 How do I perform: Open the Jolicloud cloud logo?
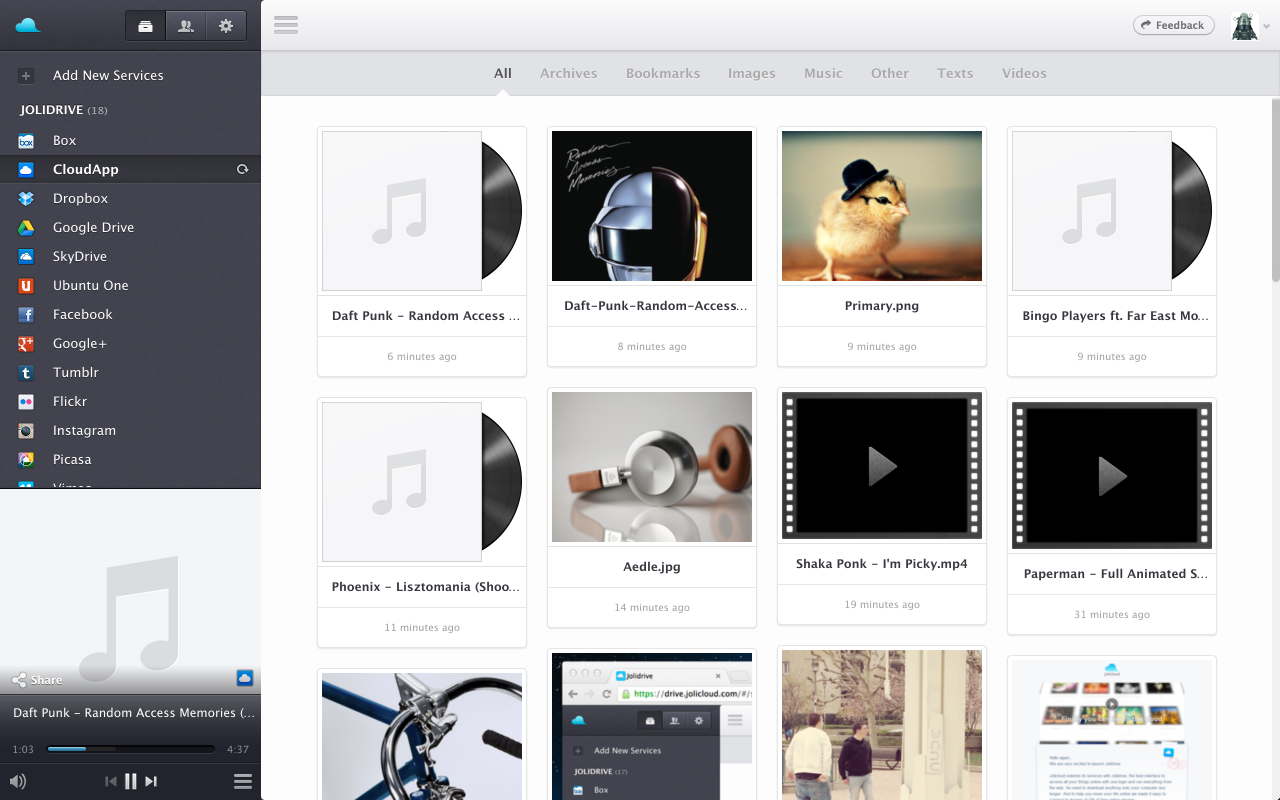[27, 25]
